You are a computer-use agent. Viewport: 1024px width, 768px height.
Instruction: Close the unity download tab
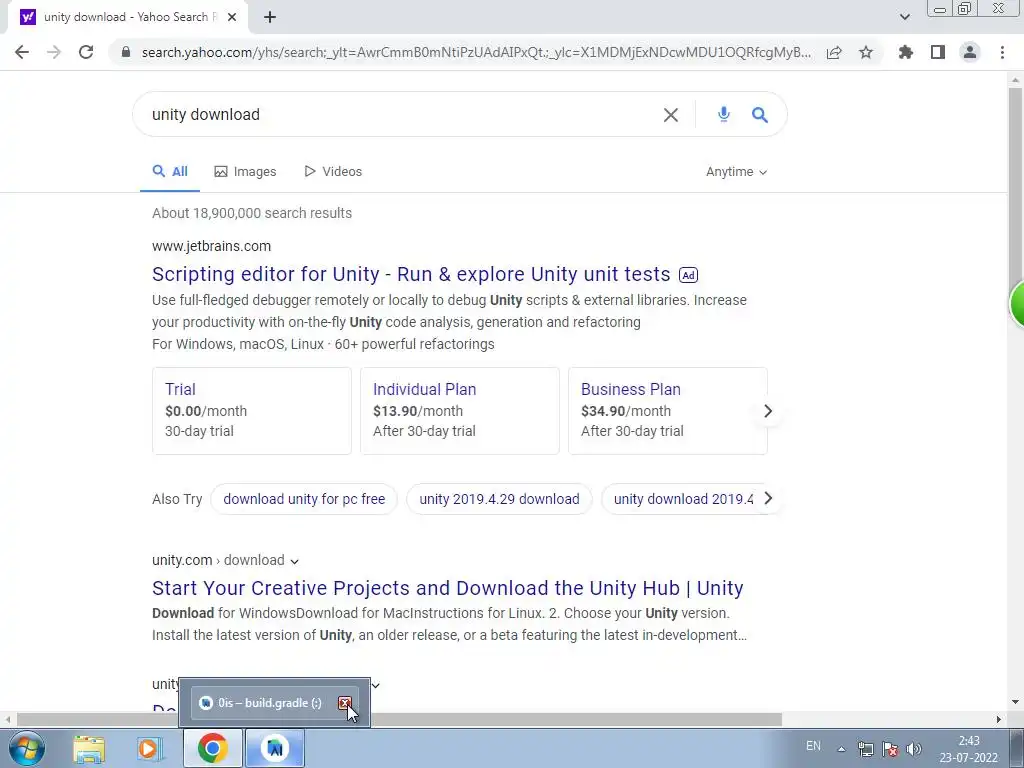pos(232,17)
